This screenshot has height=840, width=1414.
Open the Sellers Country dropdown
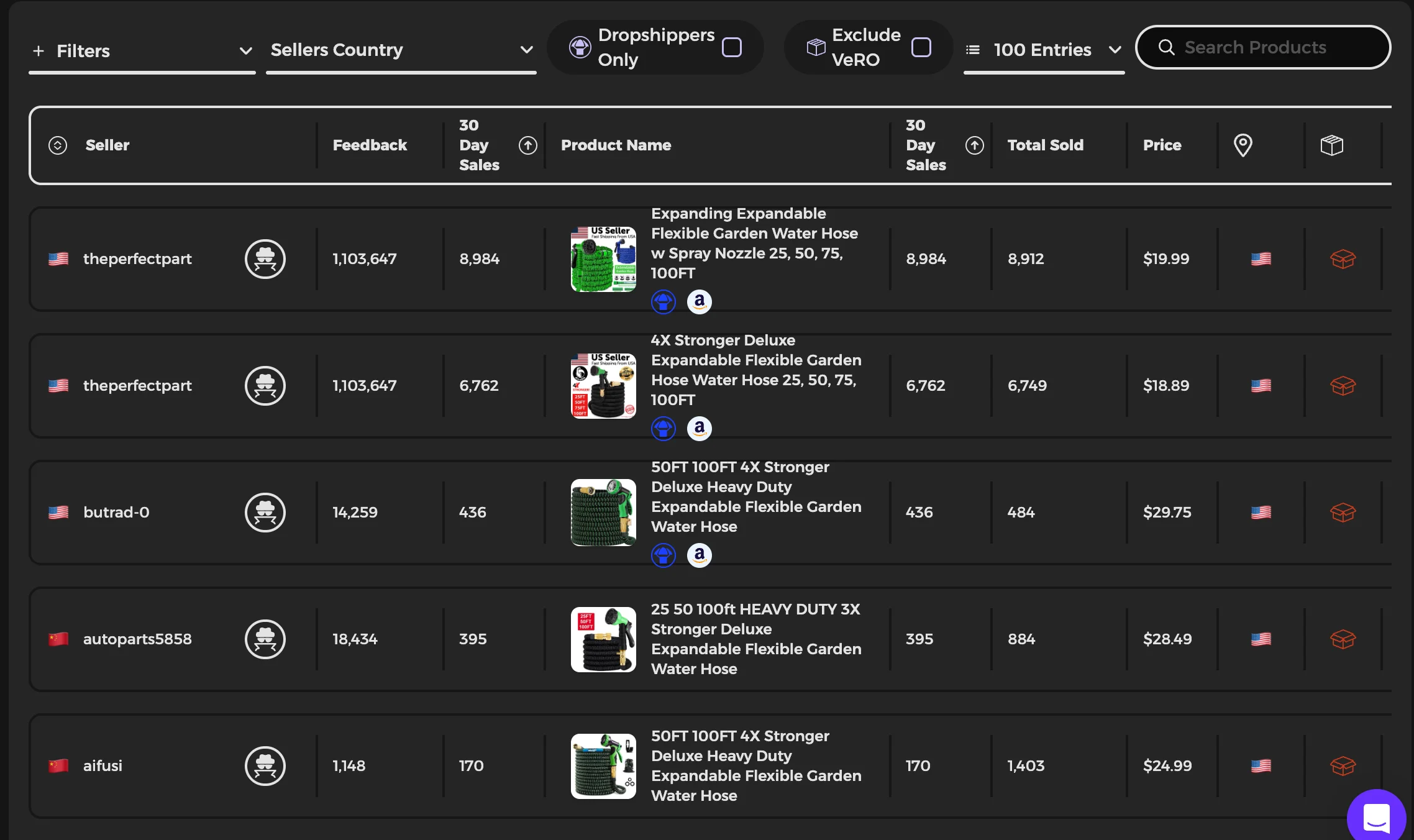point(401,50)
